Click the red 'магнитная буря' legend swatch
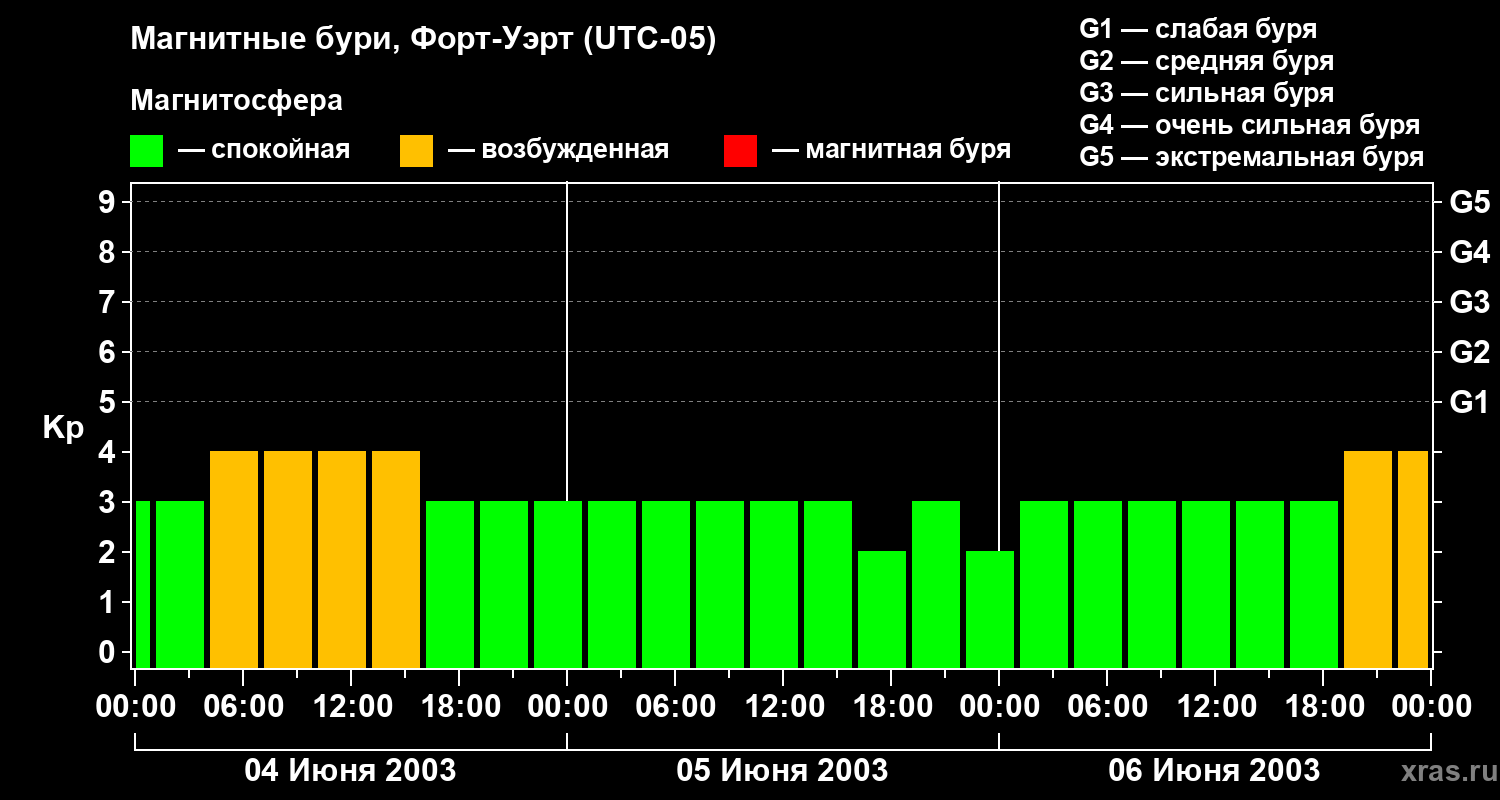1500x800 pixels. [740, 151]
